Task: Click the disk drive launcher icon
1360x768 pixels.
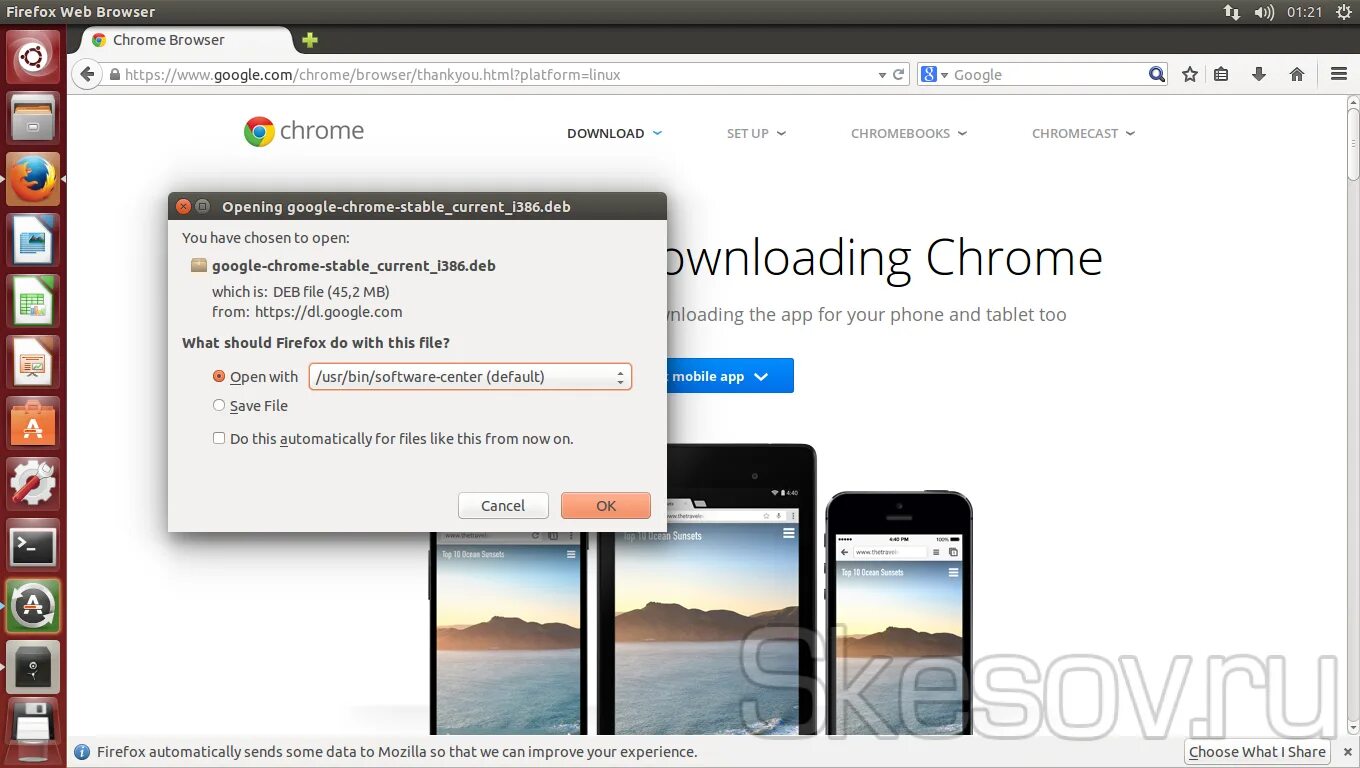Action: tap(33, 667)
